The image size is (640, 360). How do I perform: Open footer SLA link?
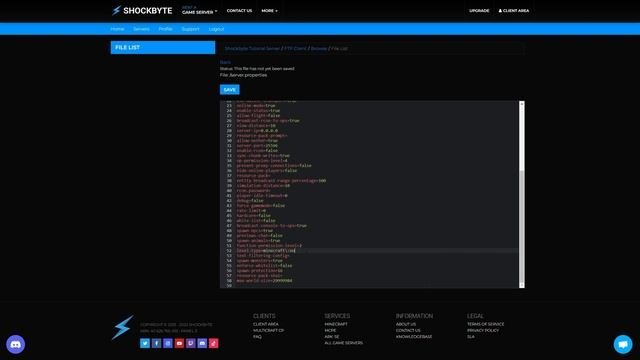pyautogui.click(x=471, y=337)
